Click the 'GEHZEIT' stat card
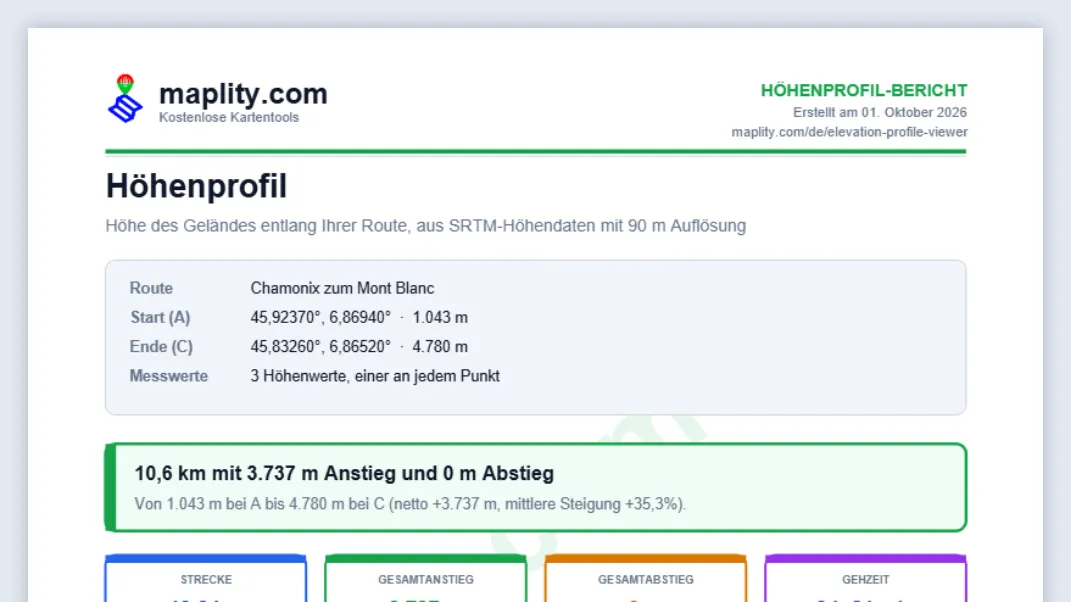 coord(865,579)
